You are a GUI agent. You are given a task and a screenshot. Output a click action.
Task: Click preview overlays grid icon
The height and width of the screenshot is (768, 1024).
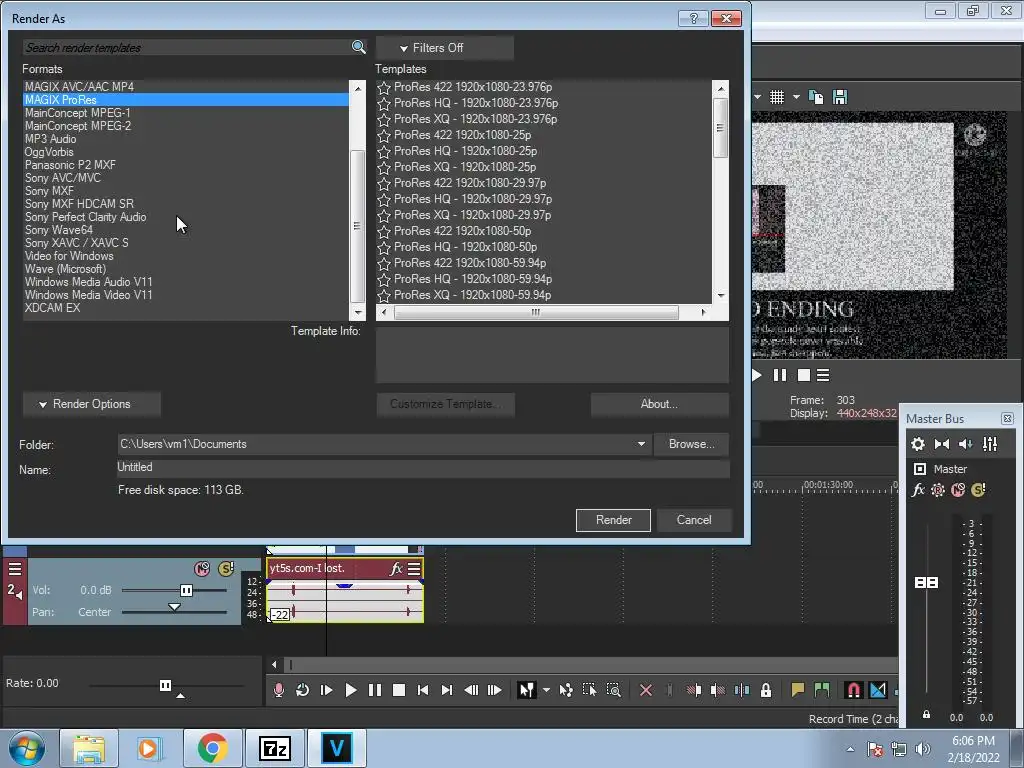(x=776, y=97)
